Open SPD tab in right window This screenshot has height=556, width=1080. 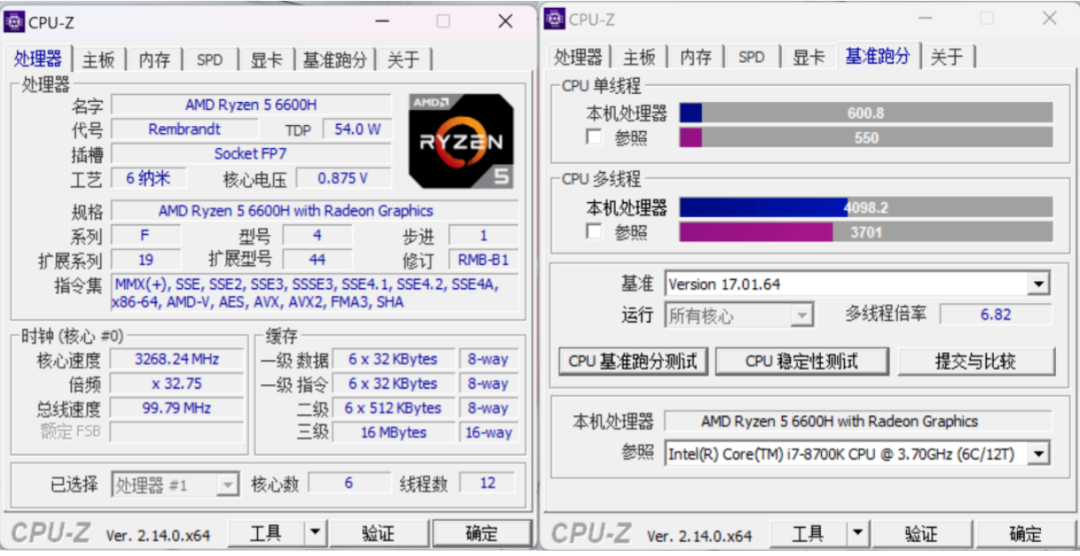point(751,57)
